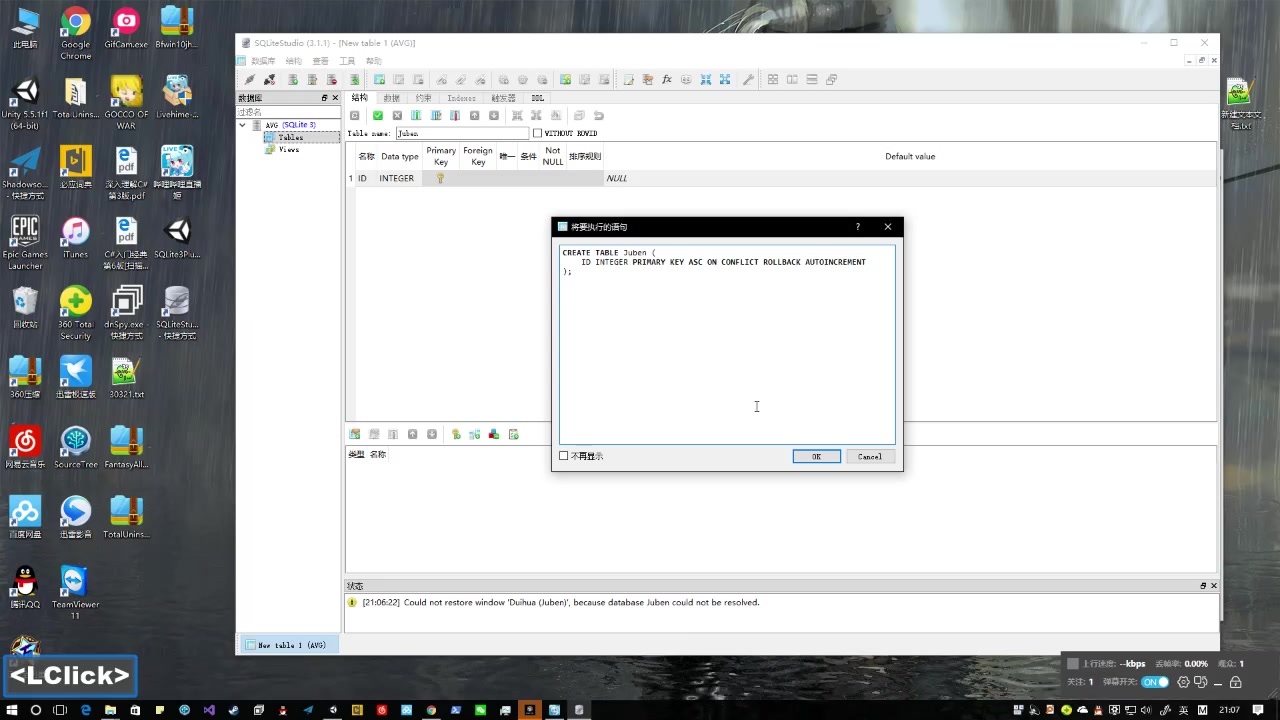Switch to the 结构 tab
The width and height of the screenshot is (1280, 720).
(360, 98)
